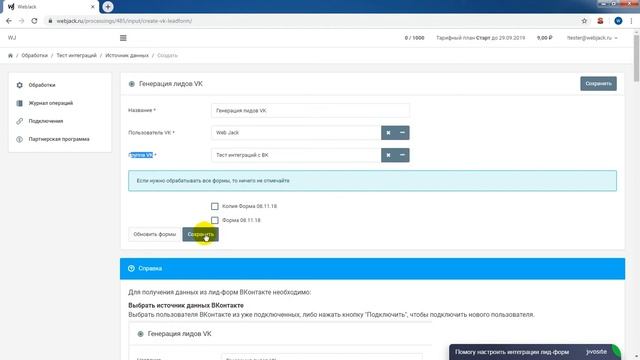Open a new browser tab
Image resolution: width=640 pixels, height=360 pixels.
click(x=108, y=7)
